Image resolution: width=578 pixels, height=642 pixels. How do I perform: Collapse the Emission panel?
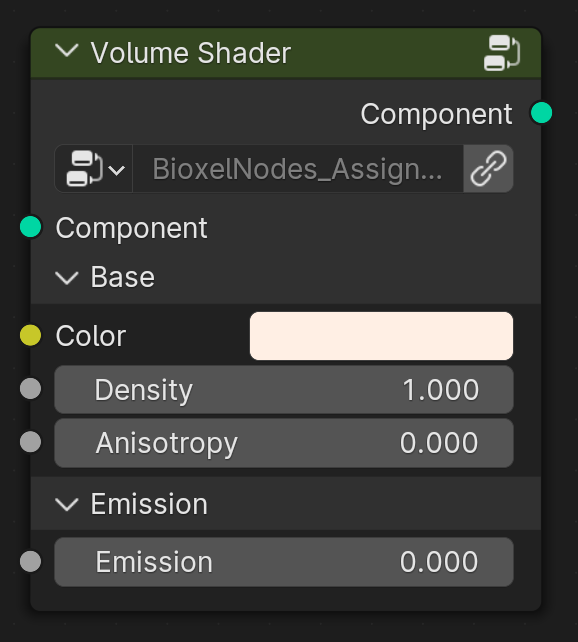tap(66, 504)
